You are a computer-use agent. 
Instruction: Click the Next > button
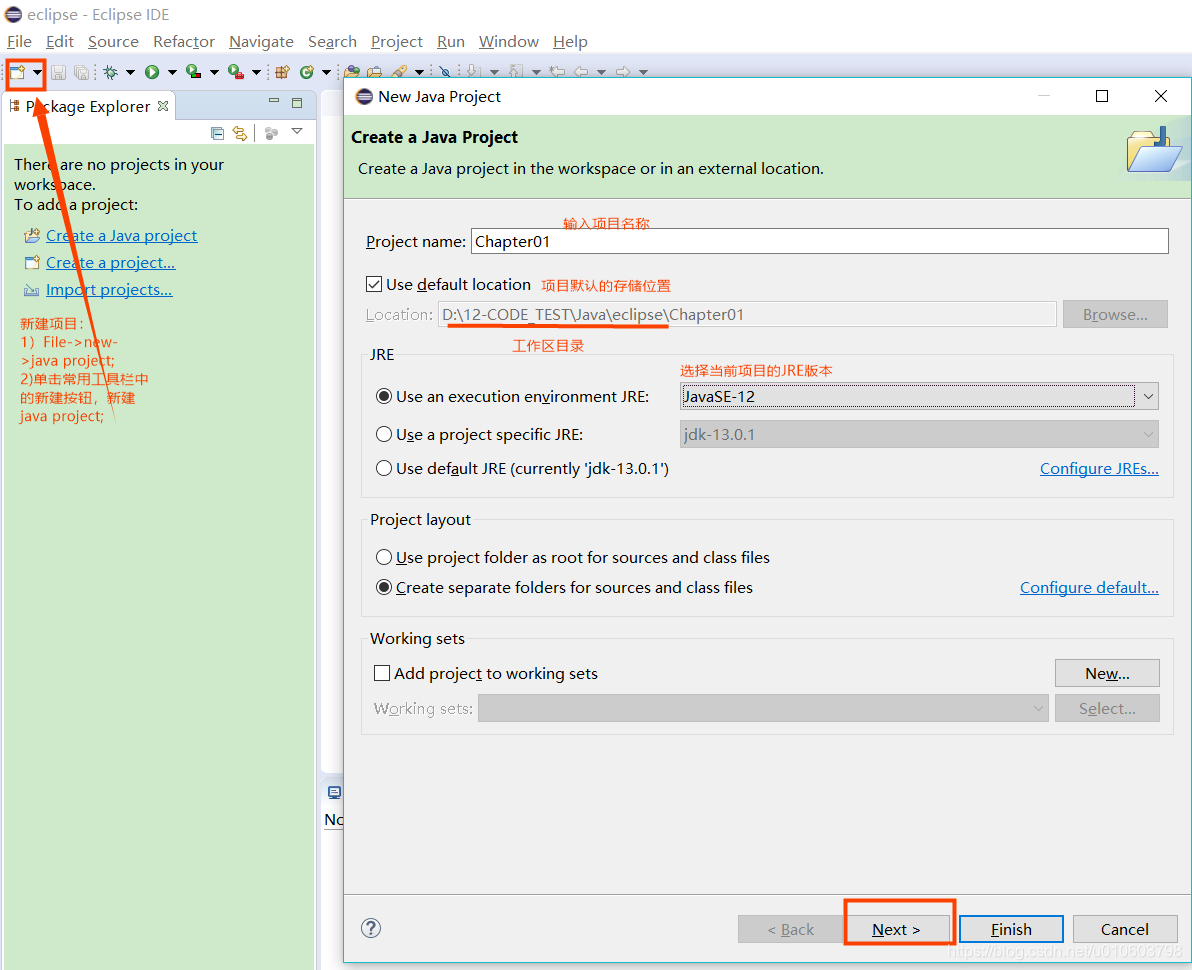(x=896, y=929)
